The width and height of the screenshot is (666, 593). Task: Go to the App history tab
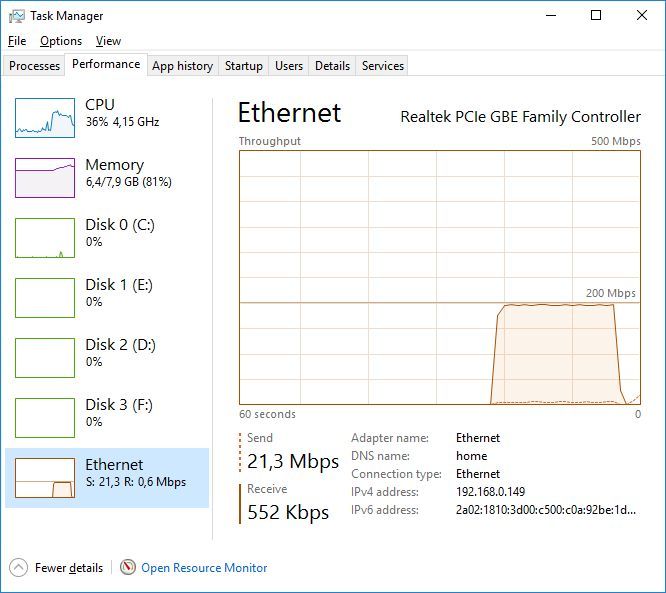point(182,66)
